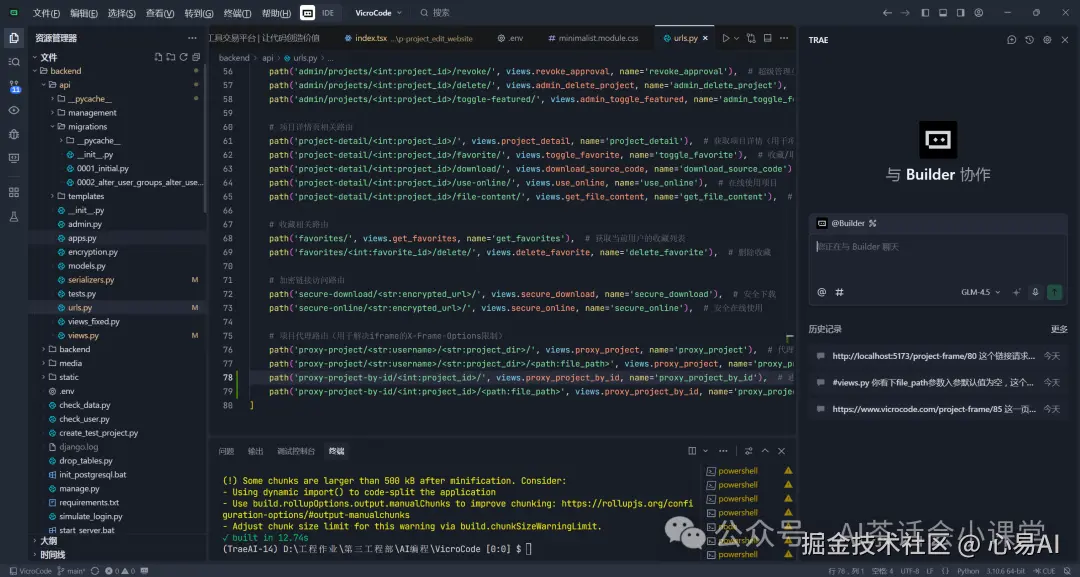
Task: Open explorer more actions menu
Action: pyautogui.click(x=192, y=38)
